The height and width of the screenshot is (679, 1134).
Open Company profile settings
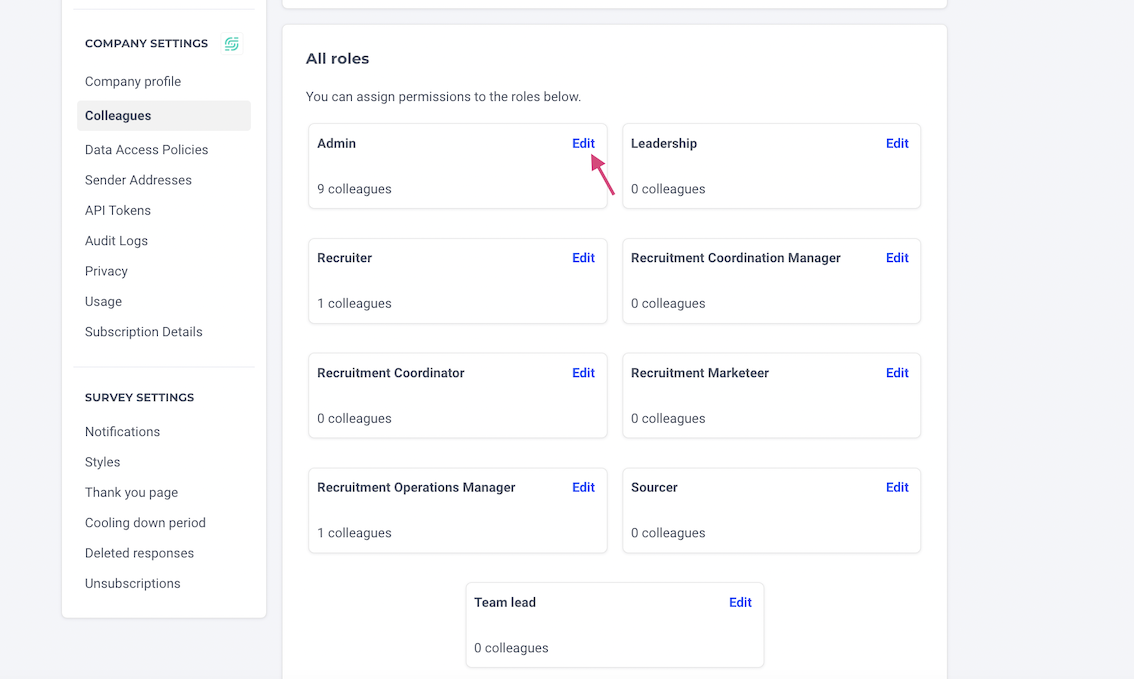click(133, 82)
